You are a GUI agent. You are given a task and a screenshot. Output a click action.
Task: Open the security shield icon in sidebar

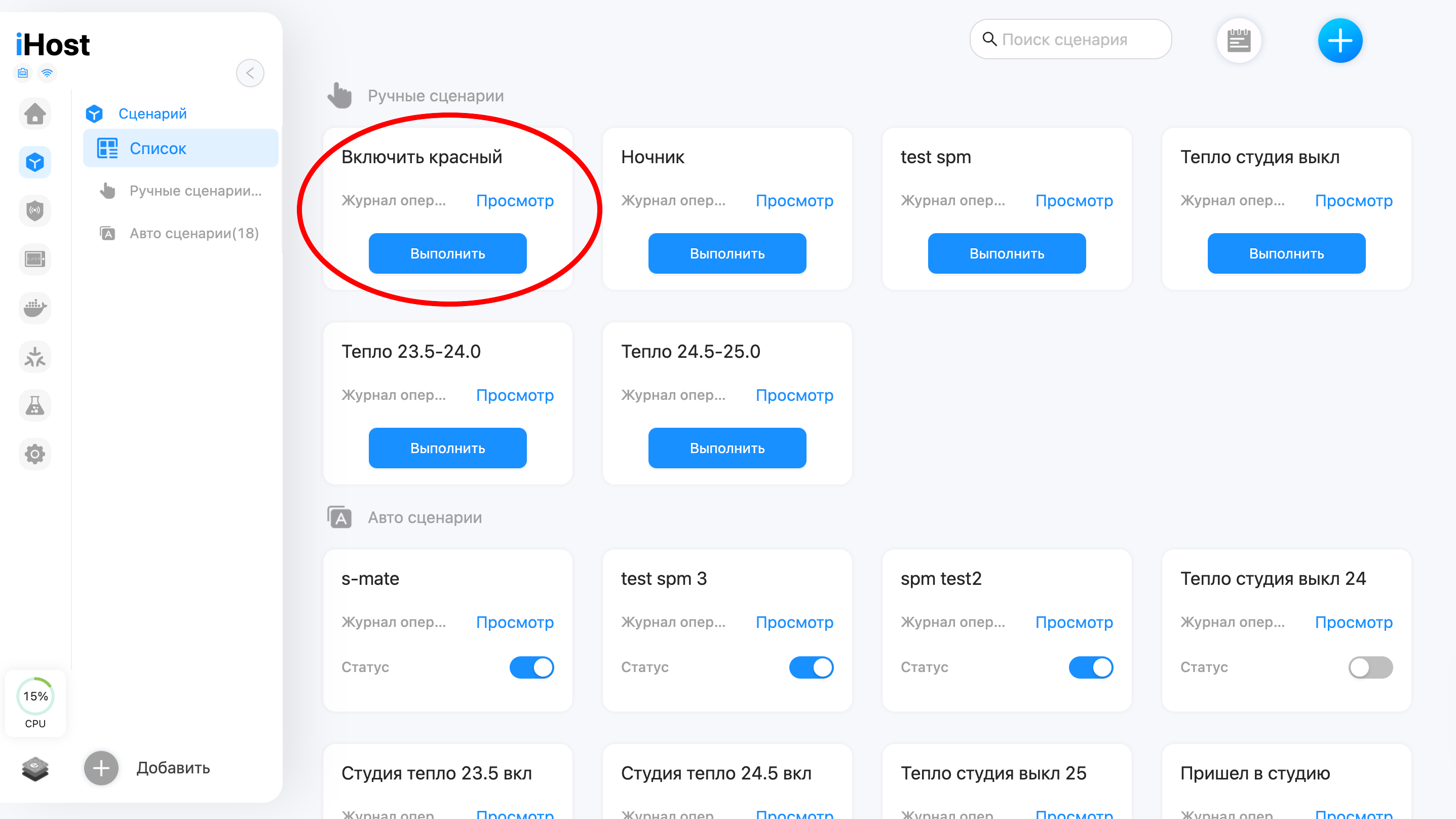(x=35, y=211)
